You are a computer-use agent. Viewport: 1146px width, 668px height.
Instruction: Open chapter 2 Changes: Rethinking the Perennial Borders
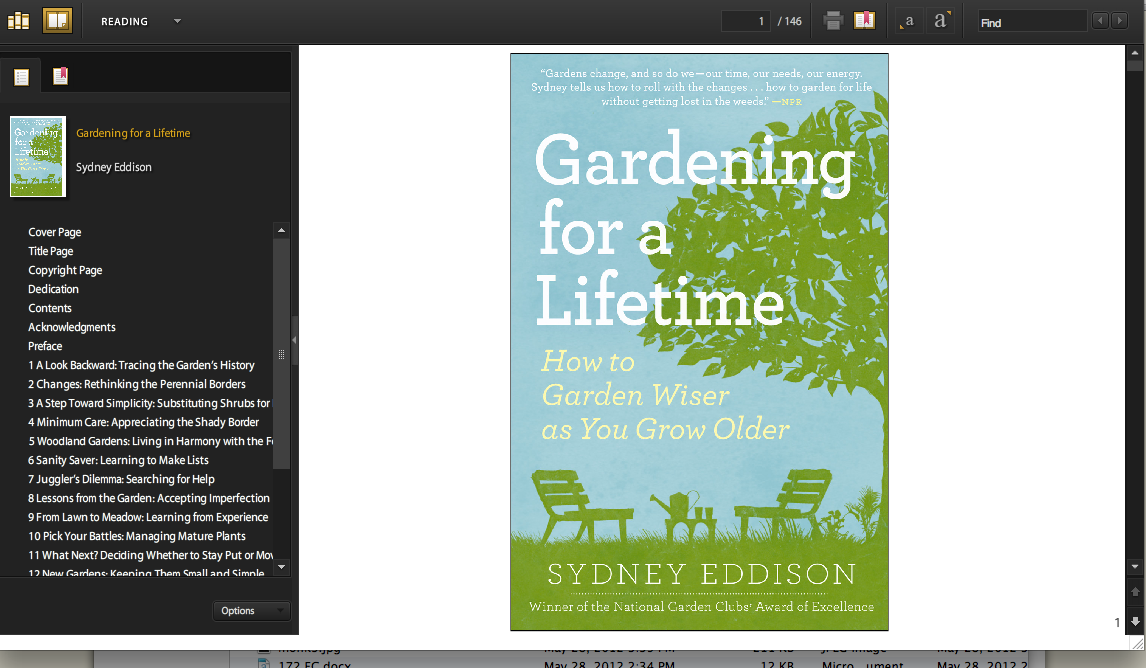tap(137, 384)
